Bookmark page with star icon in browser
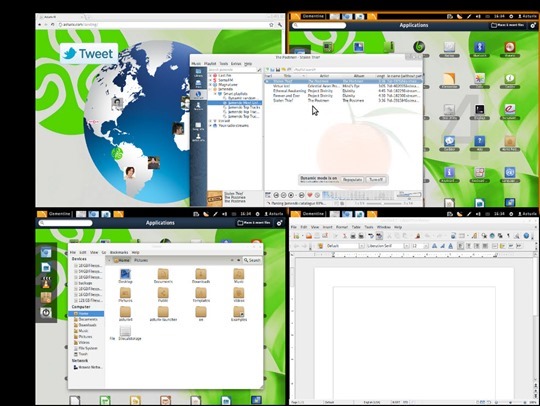This screenshot has height=406, width=540. tap(271, 25)
